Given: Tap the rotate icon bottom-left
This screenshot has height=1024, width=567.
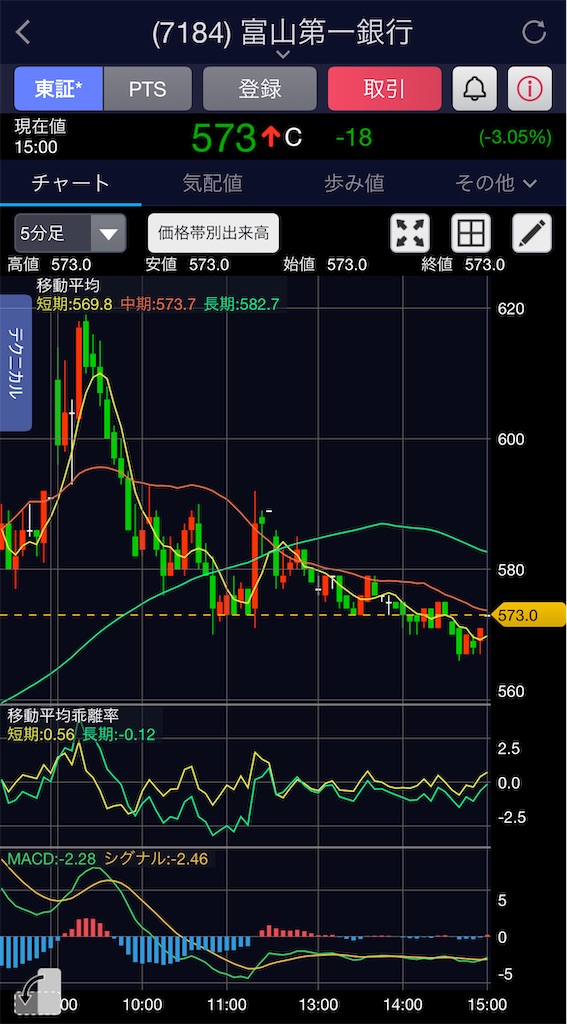Looking at the screenshot, I should point(37,993).
